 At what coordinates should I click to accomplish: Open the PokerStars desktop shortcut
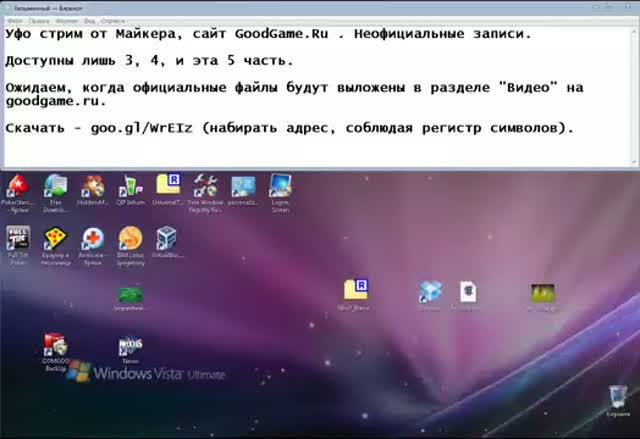click(18, 194)
